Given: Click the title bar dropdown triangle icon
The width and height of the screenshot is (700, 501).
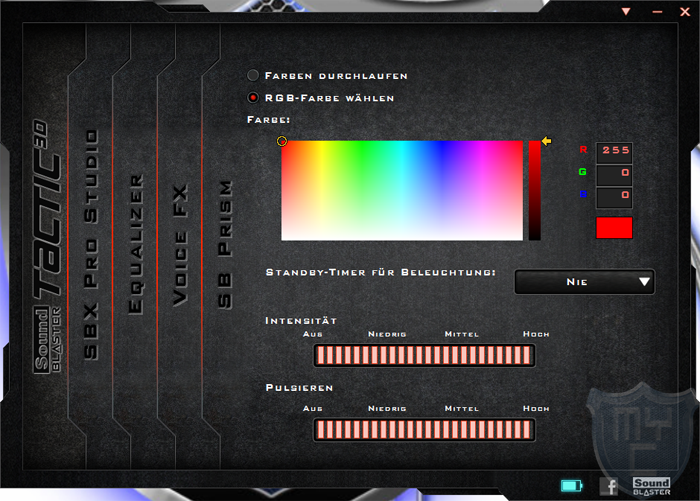Looking at the screenshot, I should (626, 11).
